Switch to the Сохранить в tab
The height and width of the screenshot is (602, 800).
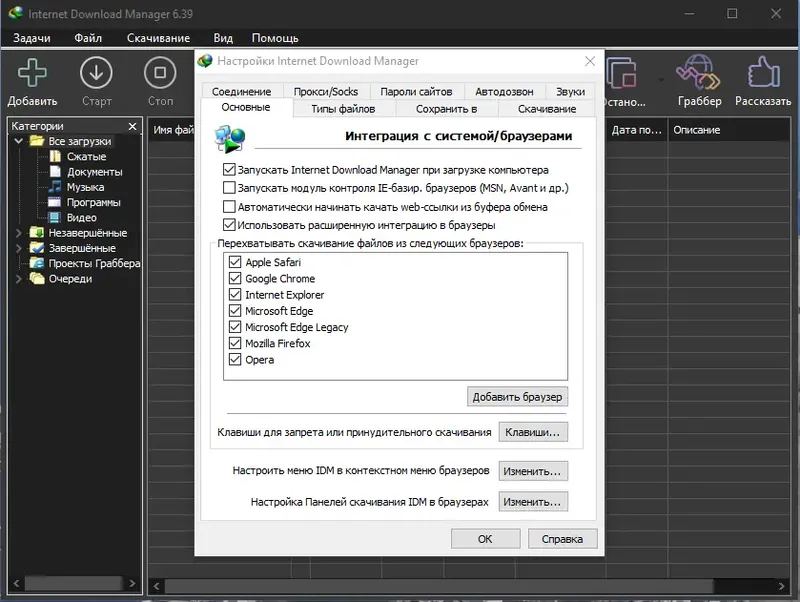point(446,109)
